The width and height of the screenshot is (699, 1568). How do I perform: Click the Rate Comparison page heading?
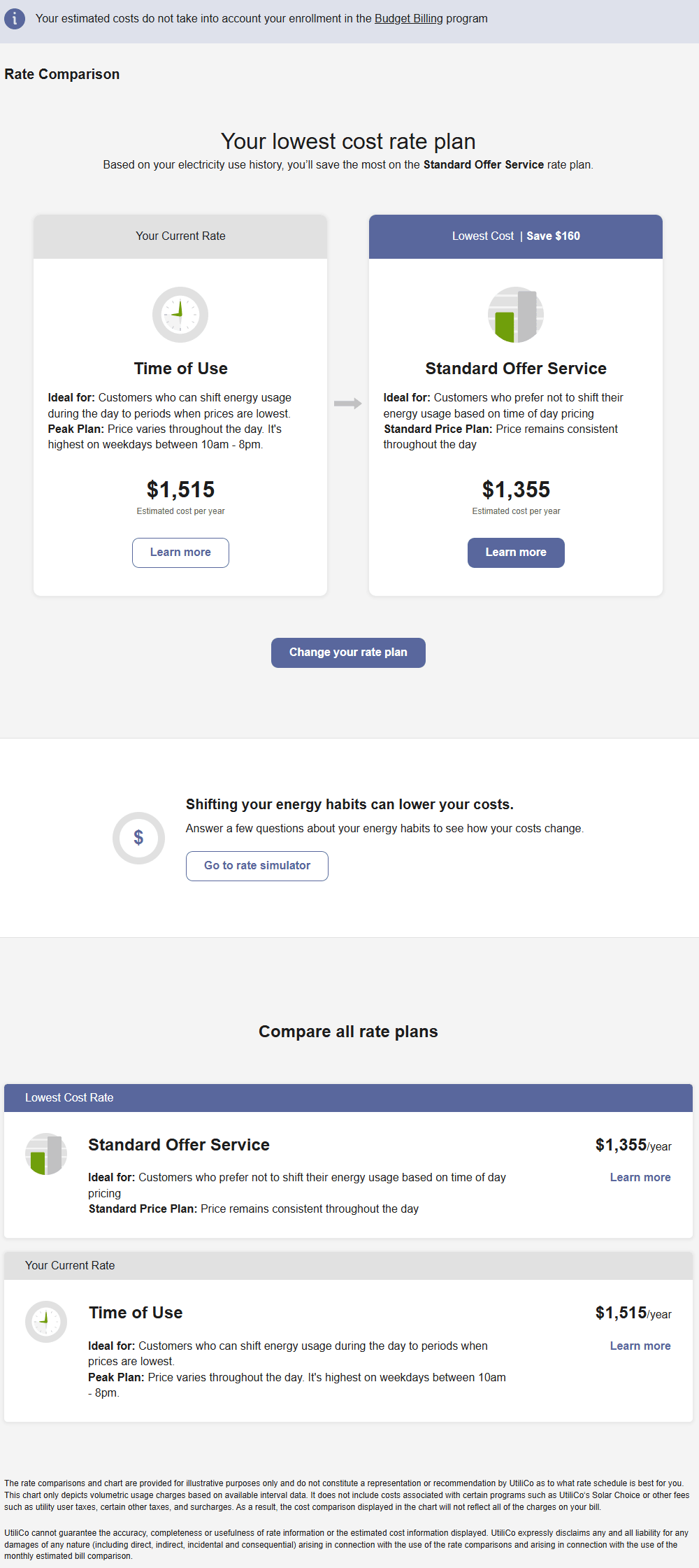(62, 73)
